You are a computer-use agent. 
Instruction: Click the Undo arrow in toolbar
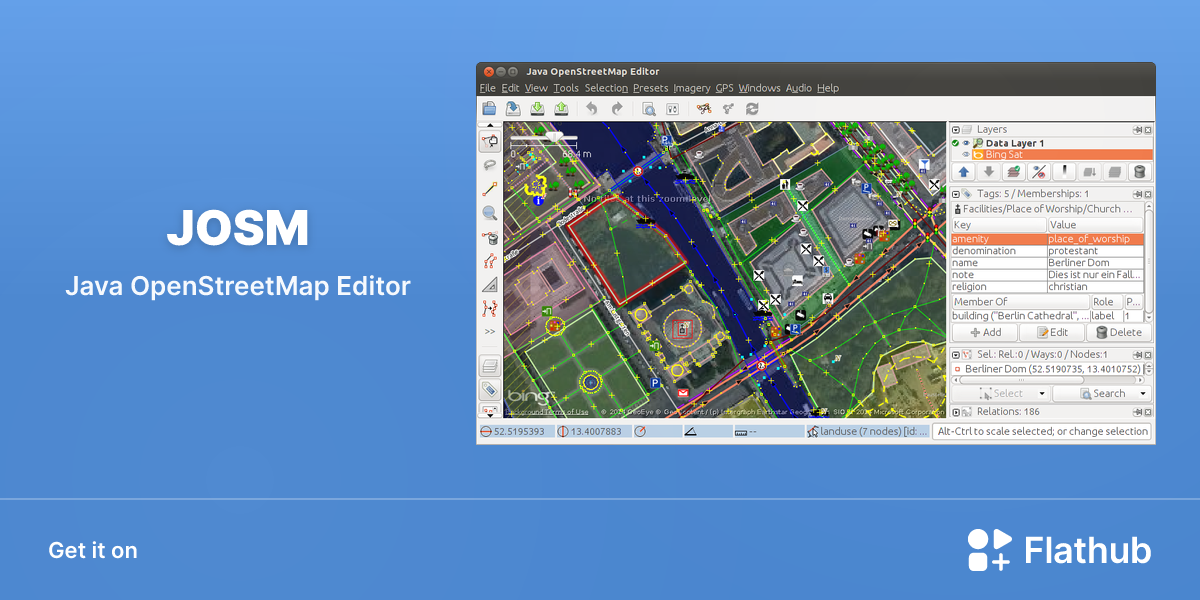592,109
